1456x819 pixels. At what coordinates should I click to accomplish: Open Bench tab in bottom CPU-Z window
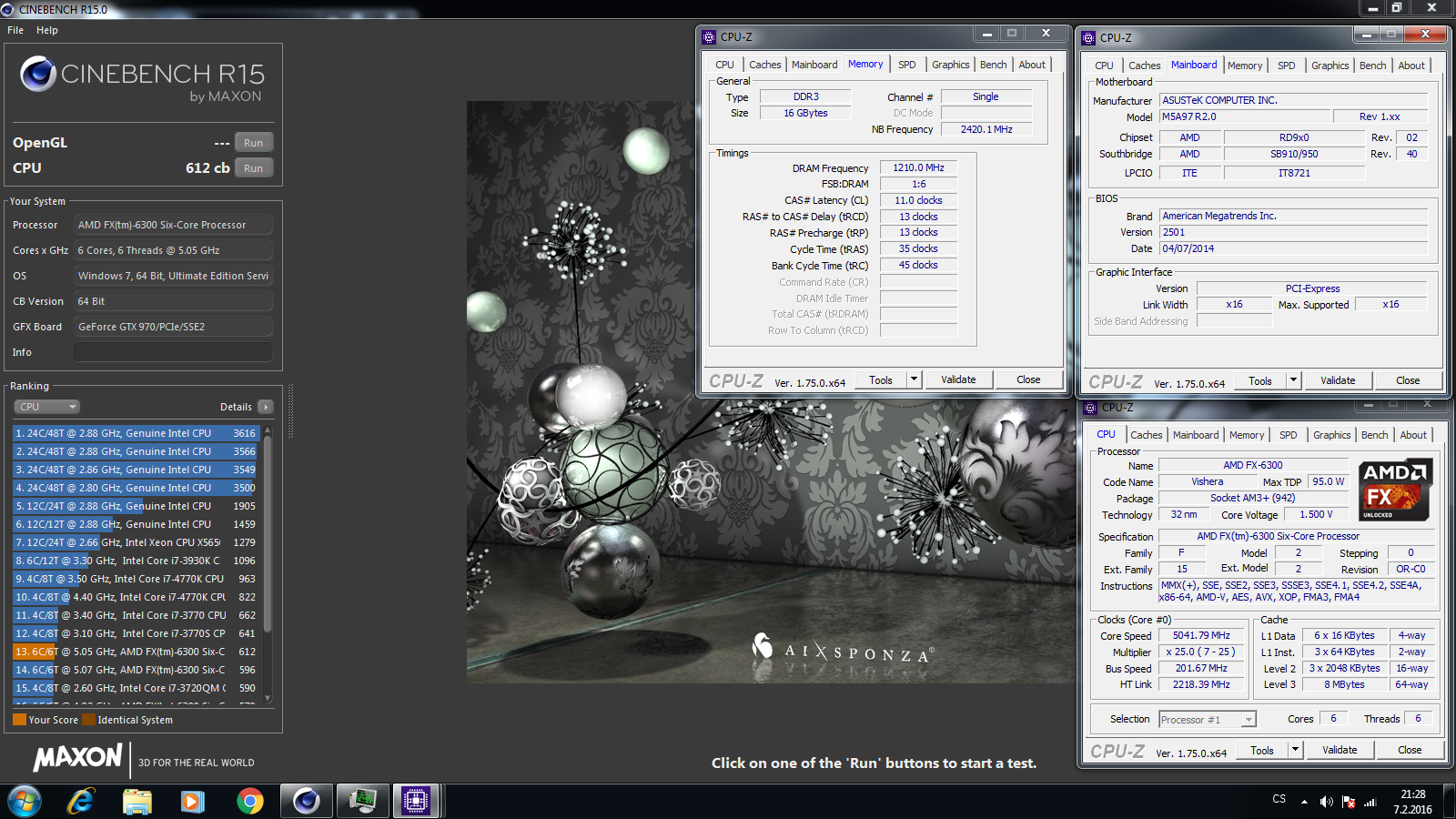tap(1375, 435)
